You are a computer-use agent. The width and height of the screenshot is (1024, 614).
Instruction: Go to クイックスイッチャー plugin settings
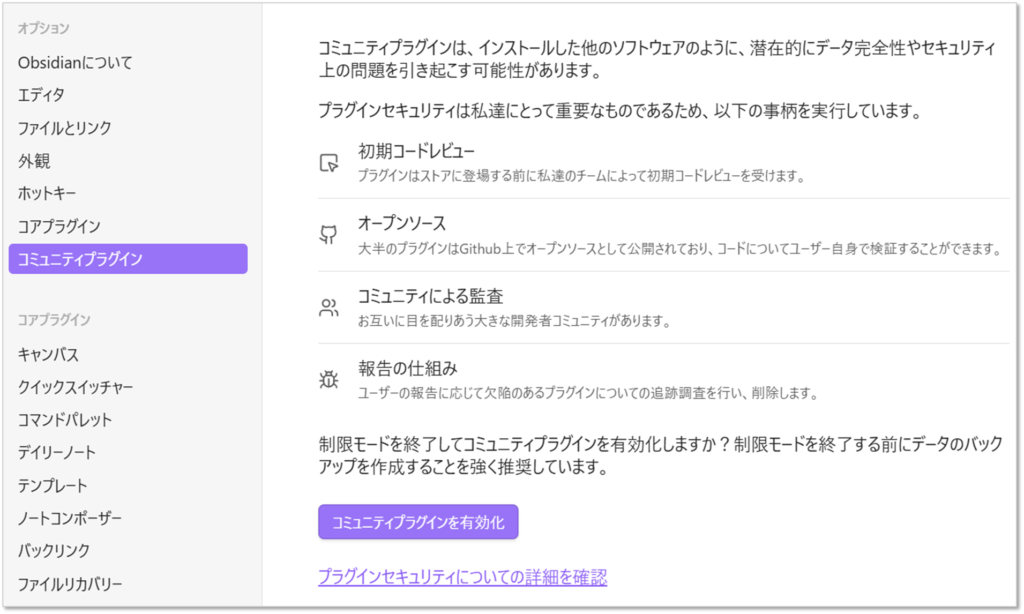[x=75, y=387]
